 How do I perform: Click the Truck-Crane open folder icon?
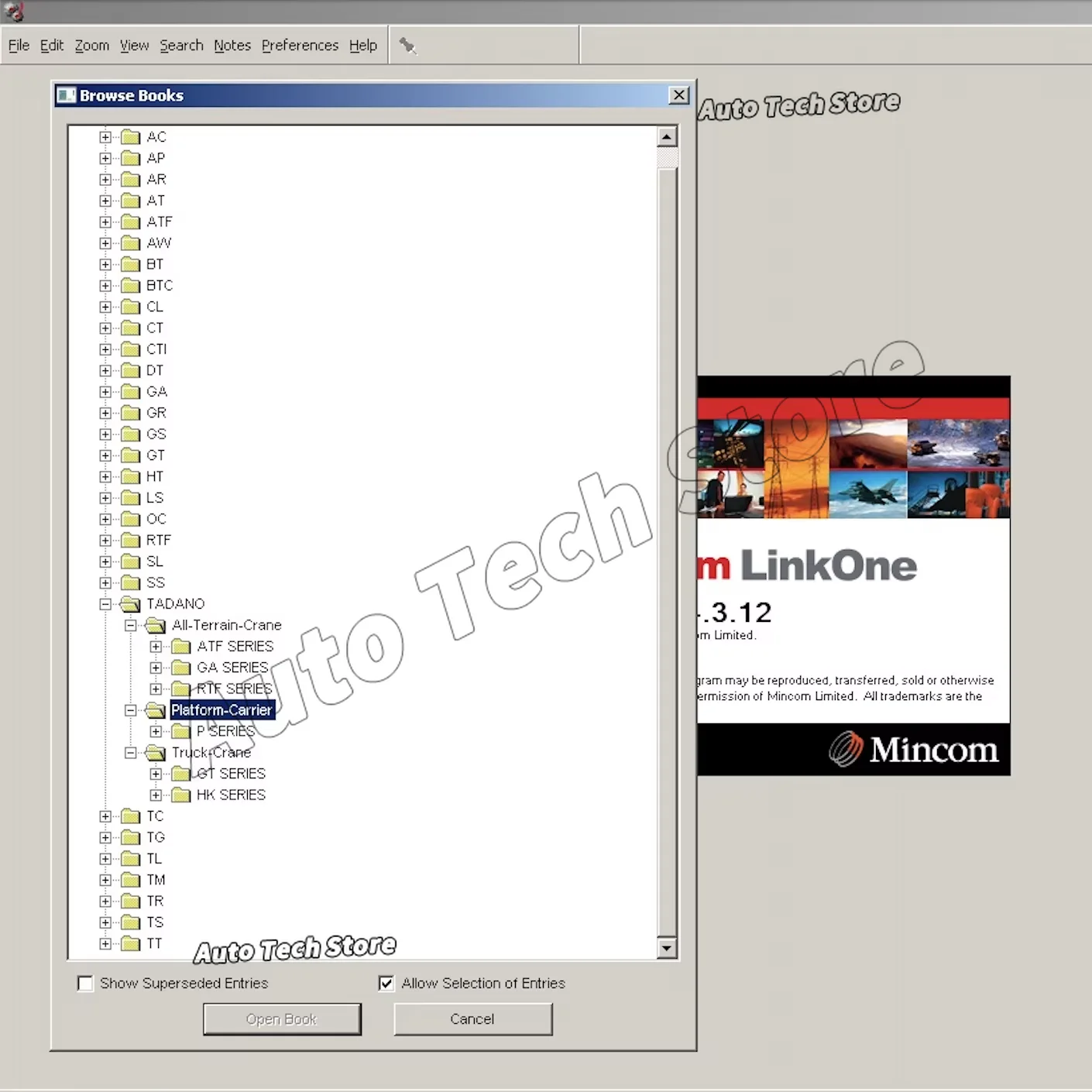(156, 753)
